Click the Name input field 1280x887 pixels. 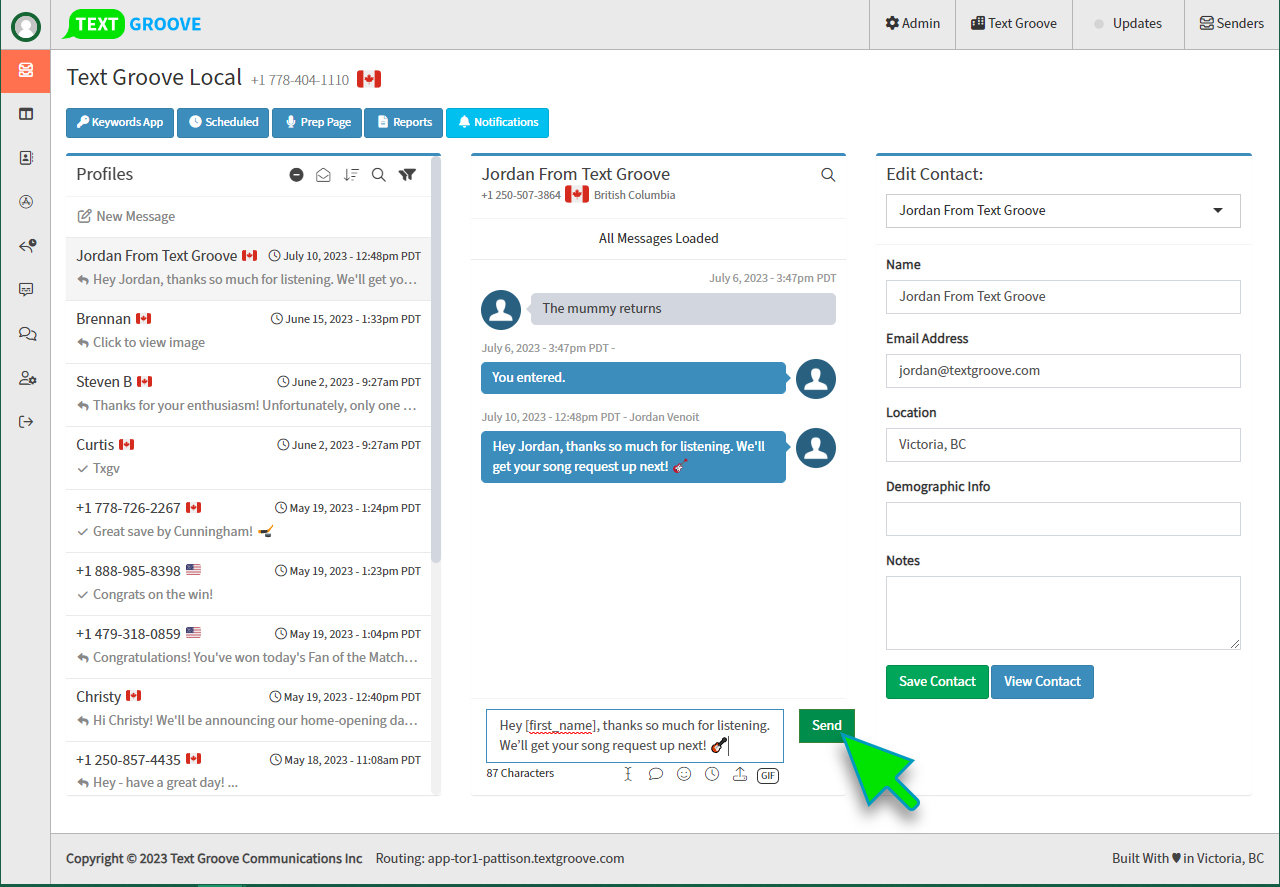coord(1063,297)
